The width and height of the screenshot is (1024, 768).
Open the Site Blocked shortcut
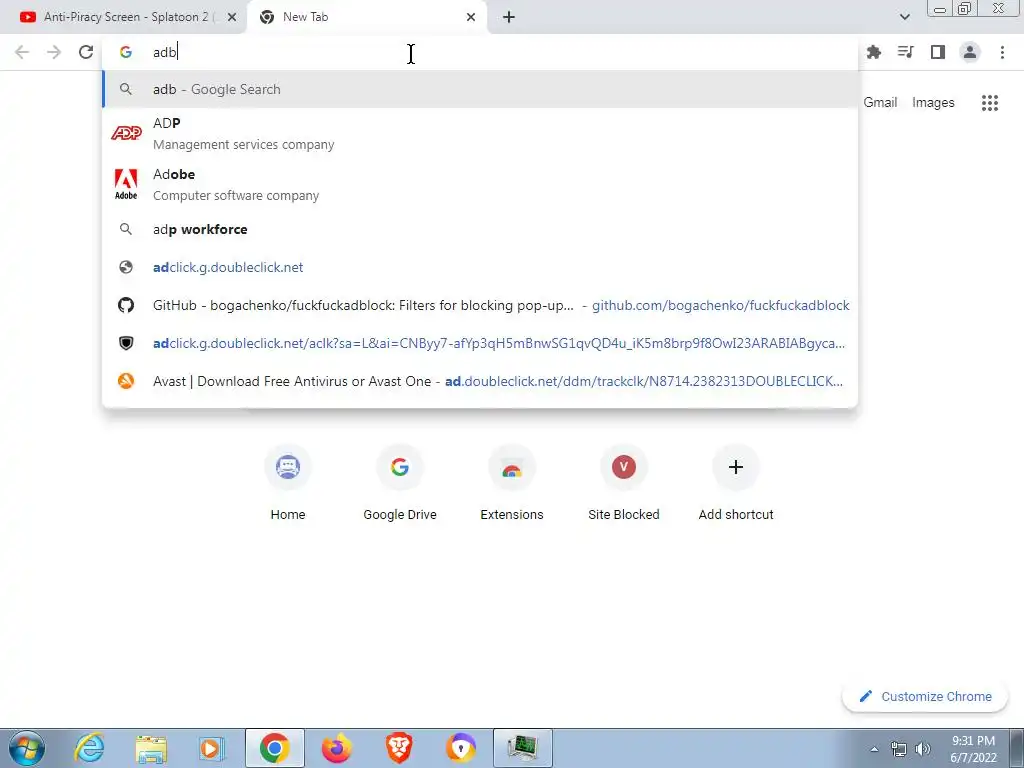624,483
